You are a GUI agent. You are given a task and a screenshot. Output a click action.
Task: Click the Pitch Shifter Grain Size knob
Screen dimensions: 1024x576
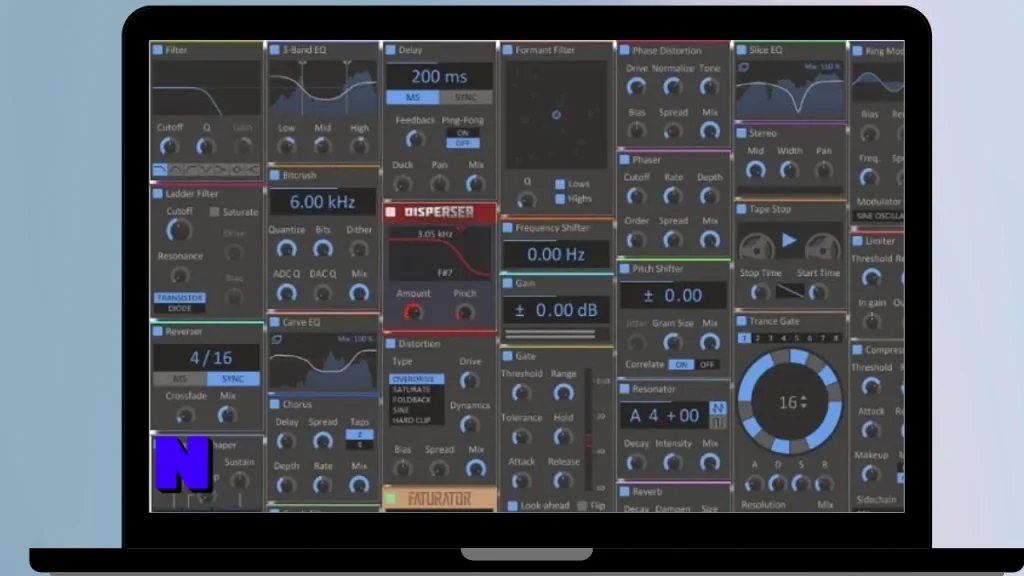pyautogui.click(x=673, y=342)
